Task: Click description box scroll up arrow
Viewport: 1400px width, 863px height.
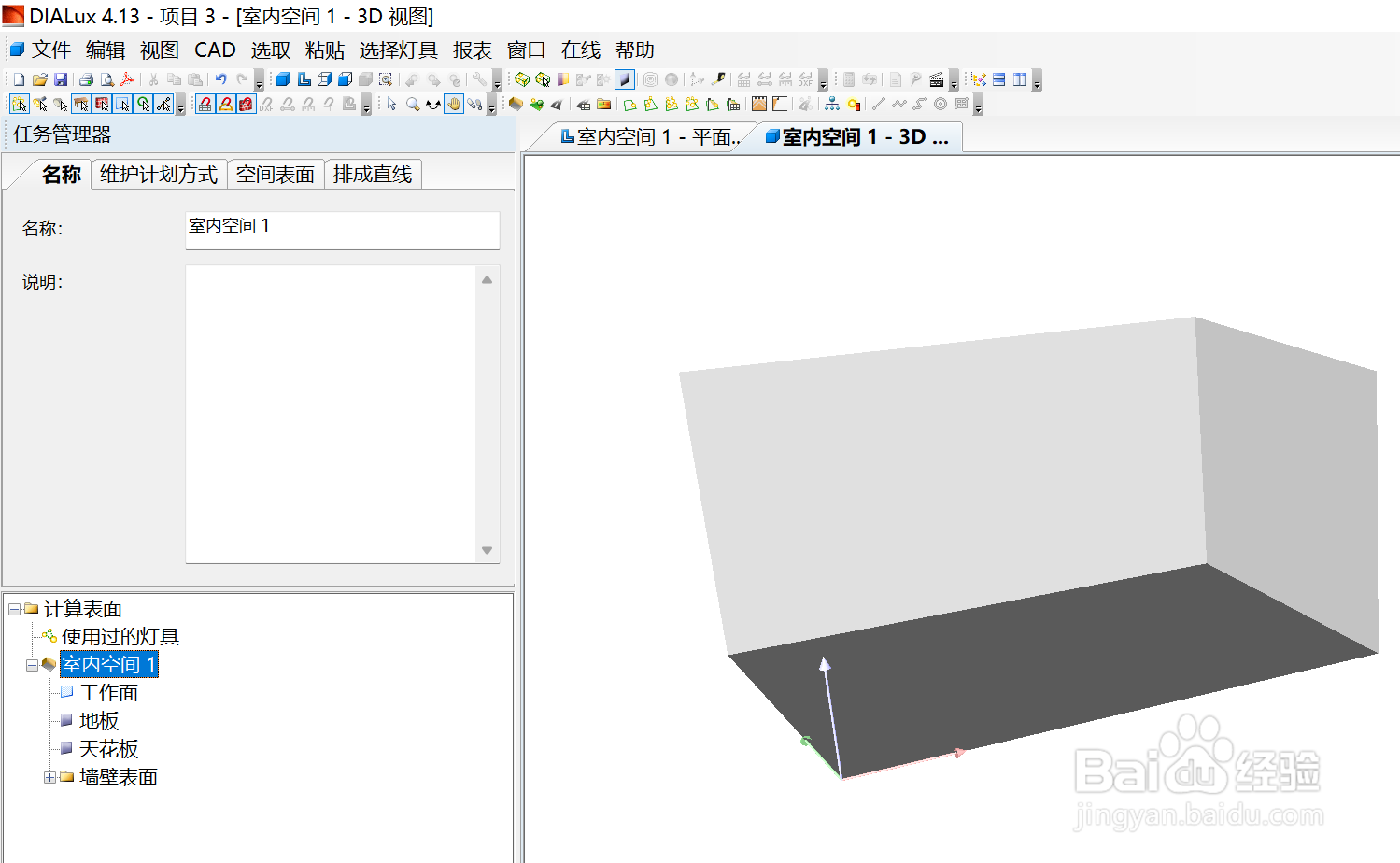Action: tap(487, 279)
